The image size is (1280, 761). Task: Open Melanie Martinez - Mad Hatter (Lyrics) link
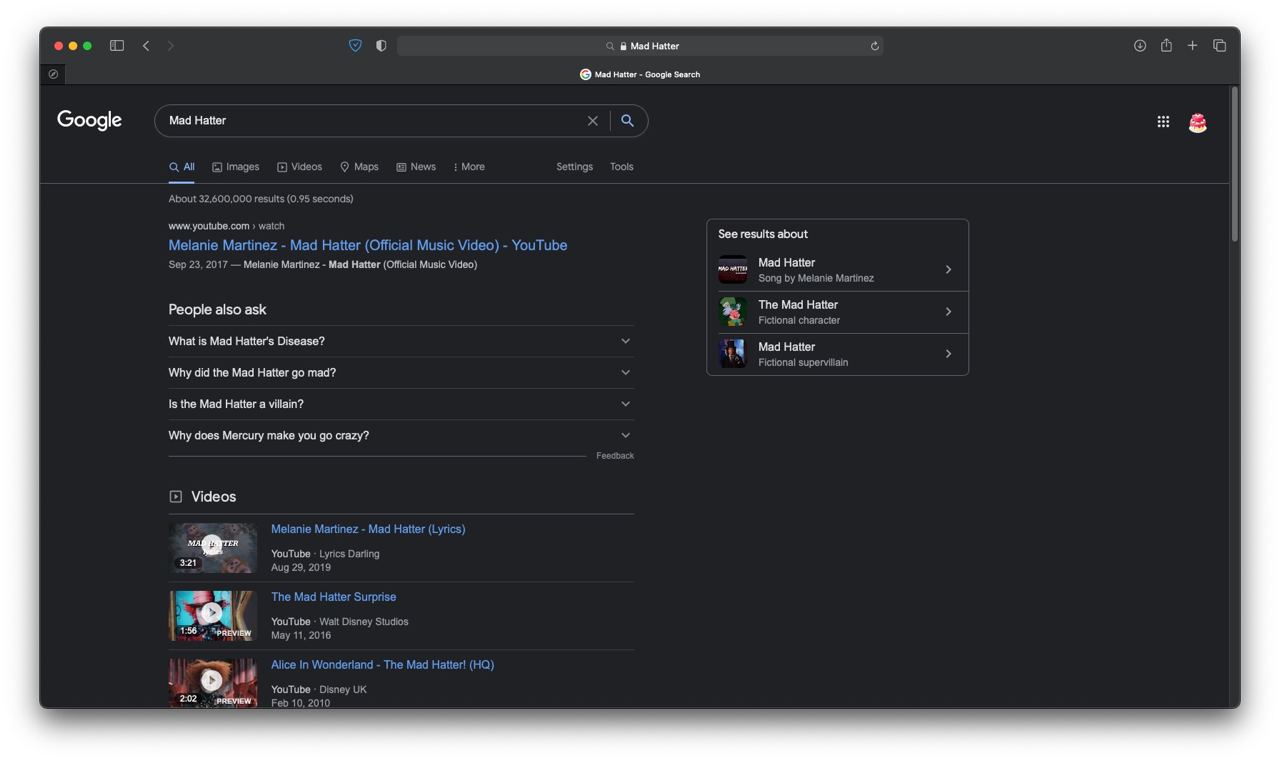(368, 529)
